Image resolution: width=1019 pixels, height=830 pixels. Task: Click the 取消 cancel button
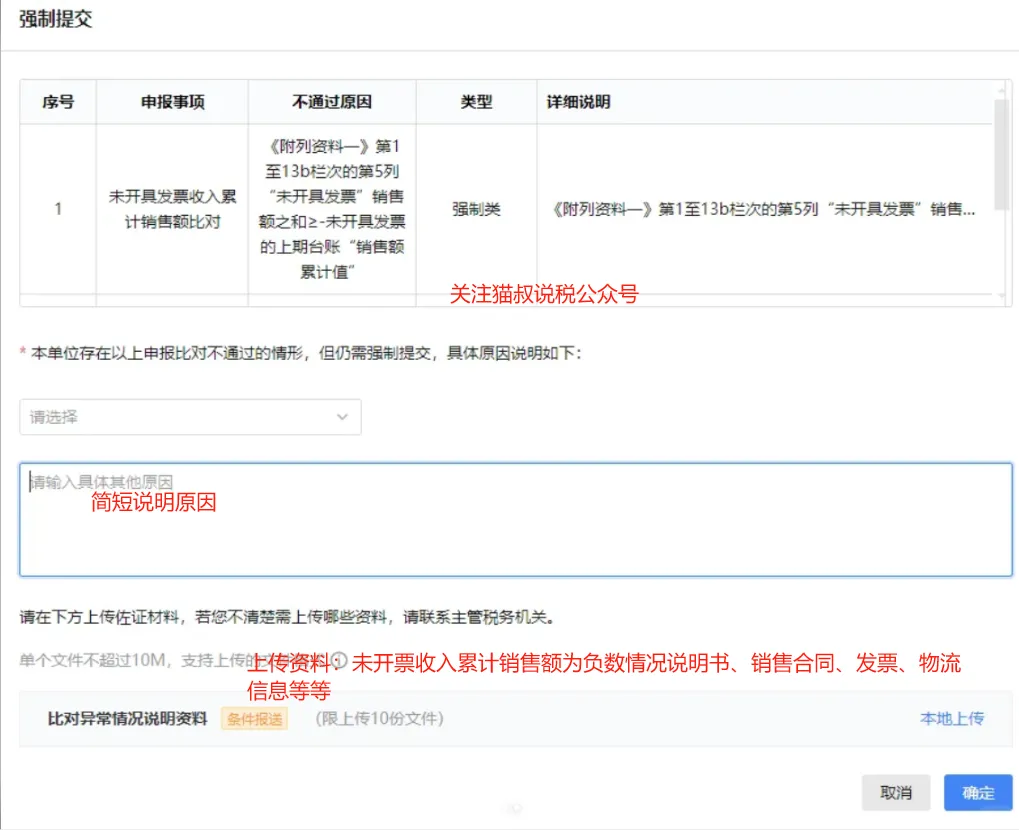pyautogui.click(x=896, y=792)
